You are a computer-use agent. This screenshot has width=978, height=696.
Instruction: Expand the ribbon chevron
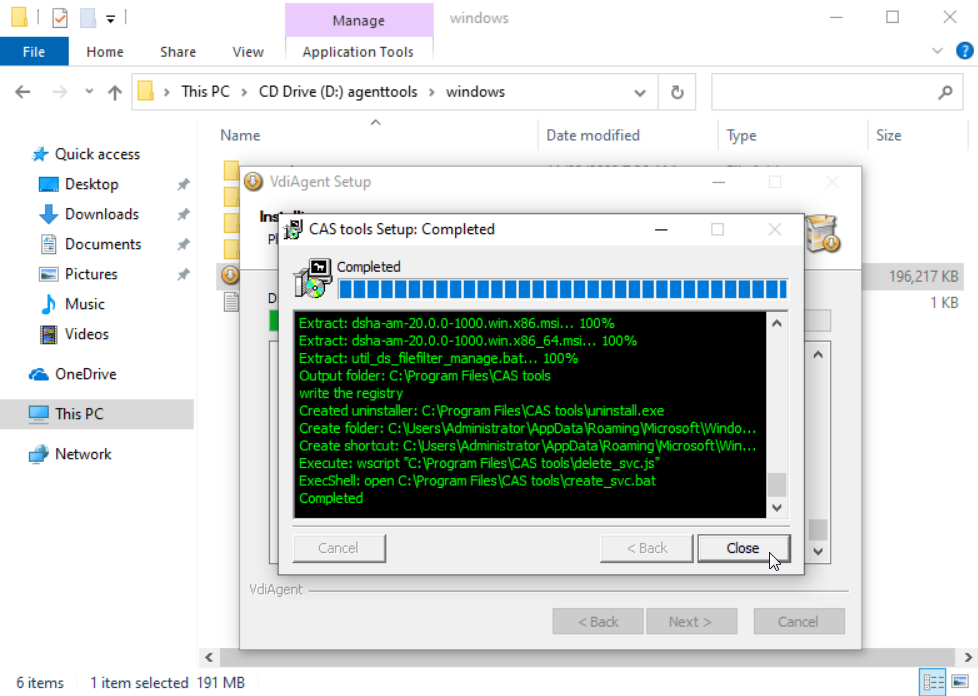(x=937, y=51)
